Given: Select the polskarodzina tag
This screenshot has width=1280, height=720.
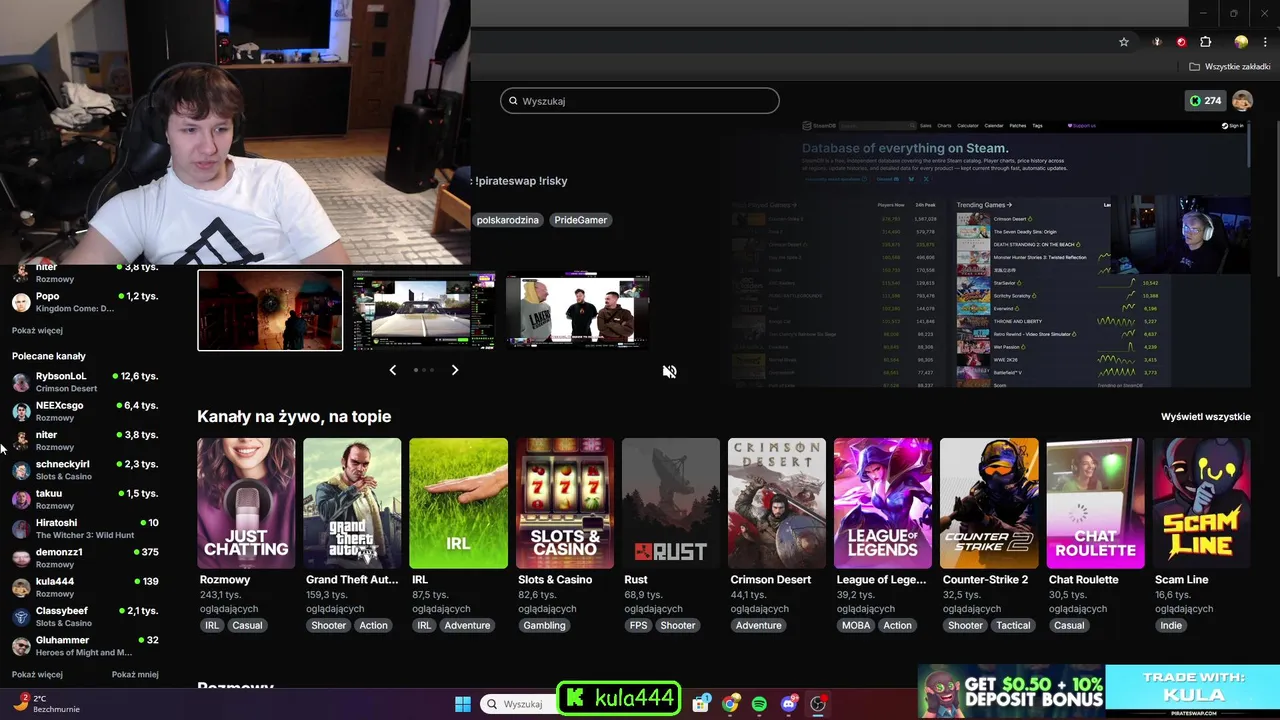Looking at the screenshot, I should click(508, 220).
